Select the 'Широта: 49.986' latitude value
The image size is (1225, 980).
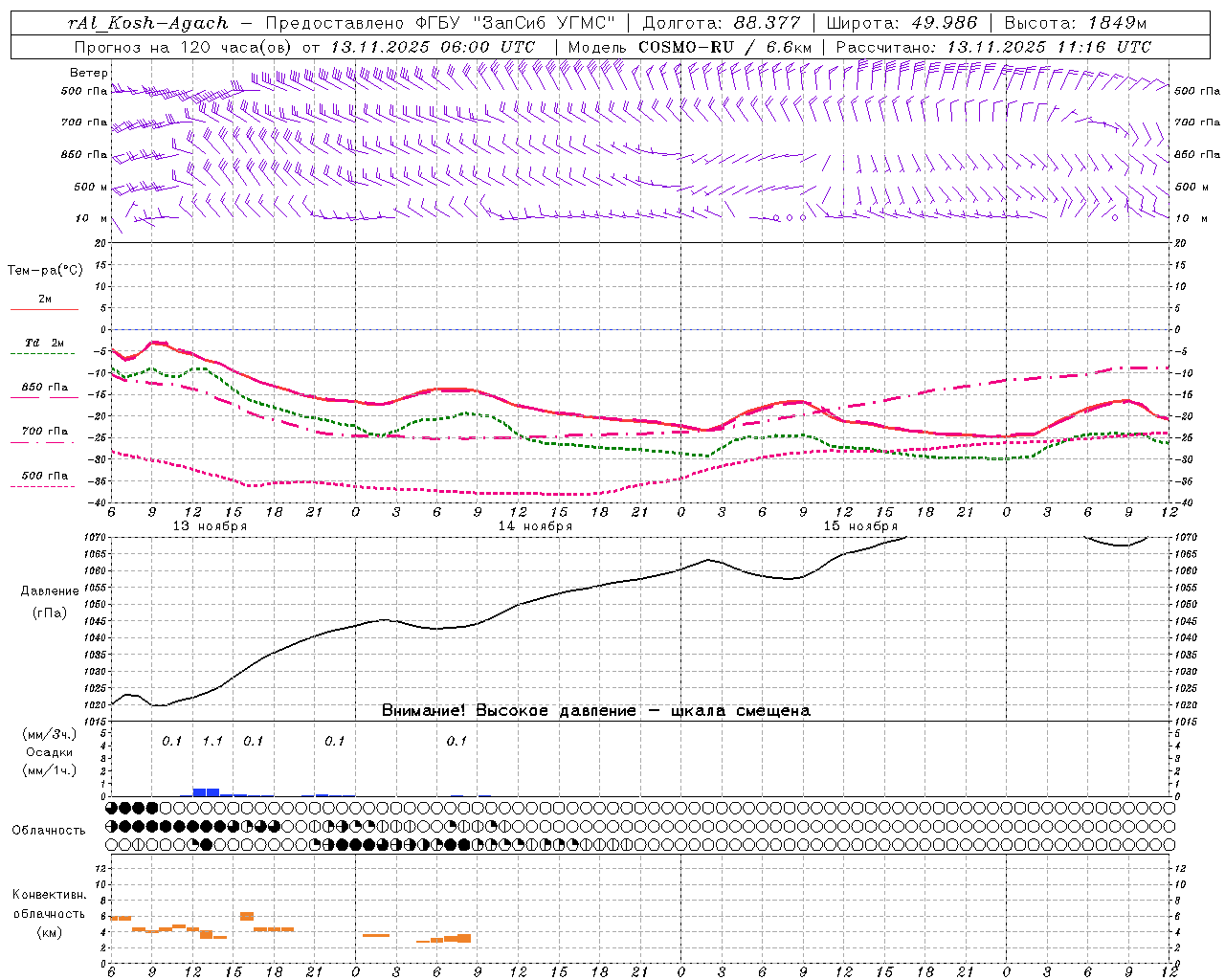pyautogui.click(x=901, y=23)
